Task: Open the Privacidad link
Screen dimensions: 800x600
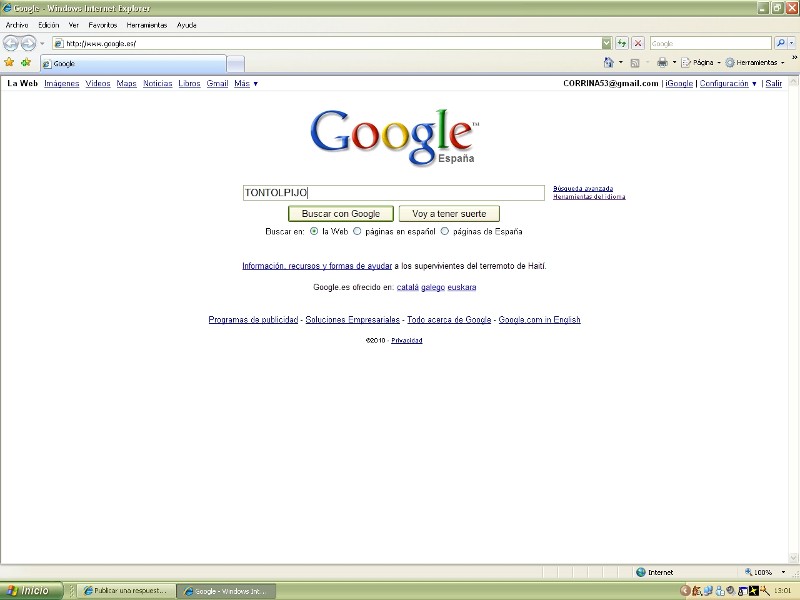Action: coord(407,340)
